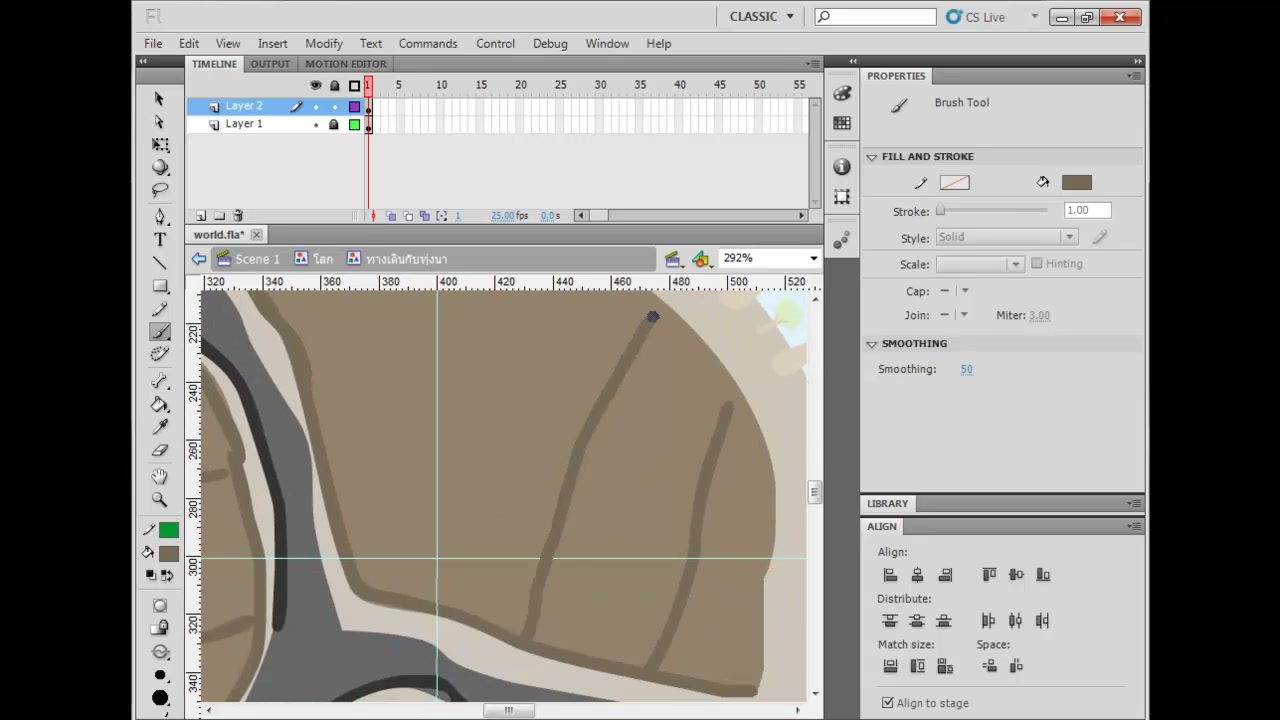Delete layer with the trash icon

[238, 216]
